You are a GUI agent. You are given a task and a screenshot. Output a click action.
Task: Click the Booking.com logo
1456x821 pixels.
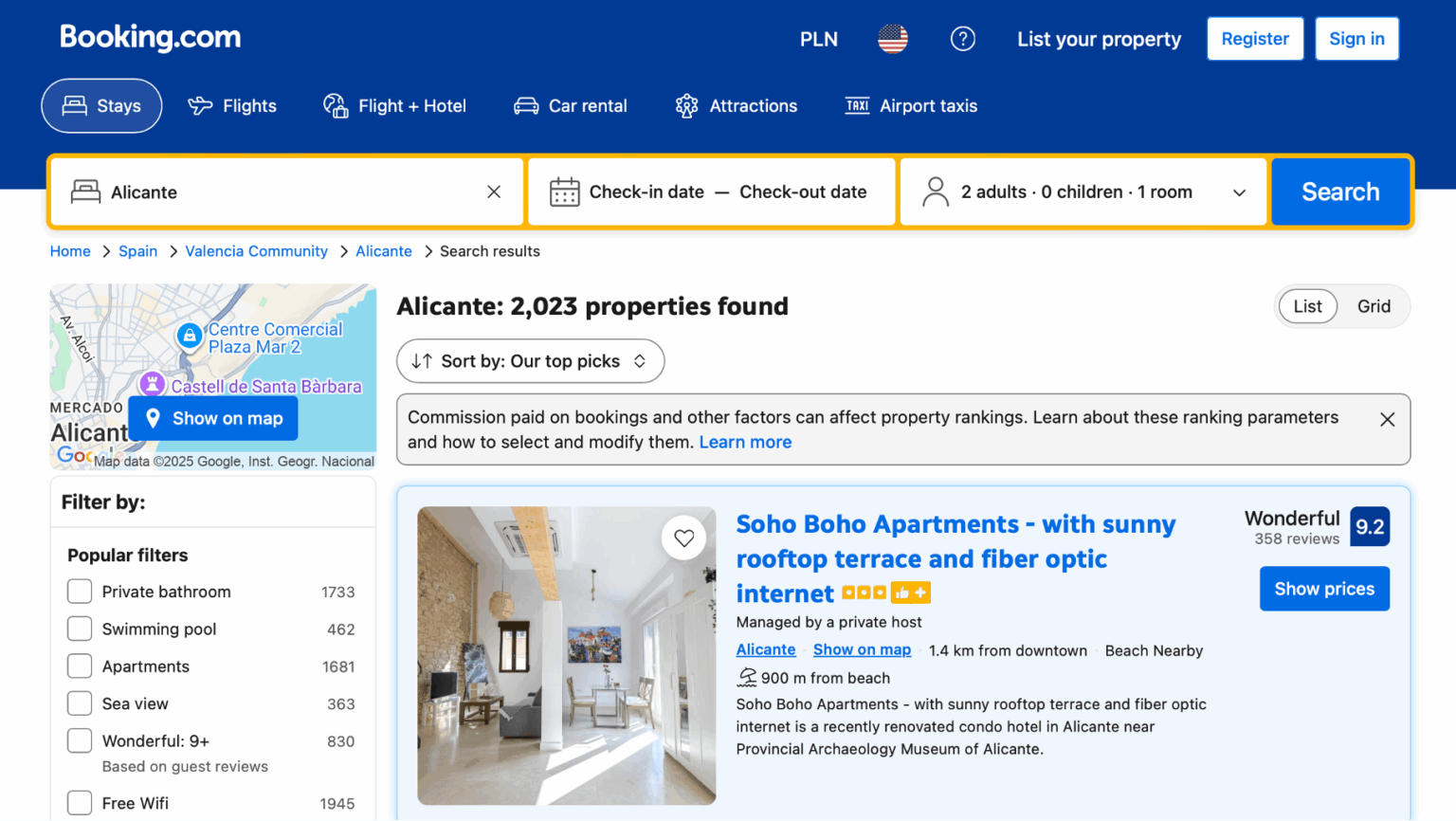(151, 38)
